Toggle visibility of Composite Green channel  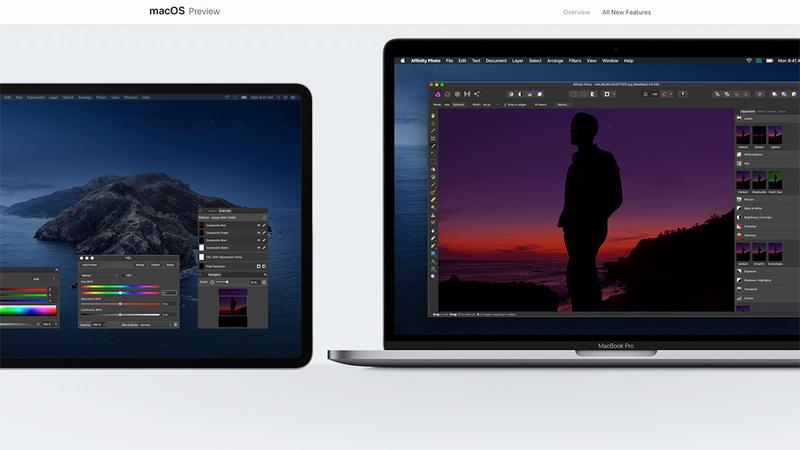point(259,233)
